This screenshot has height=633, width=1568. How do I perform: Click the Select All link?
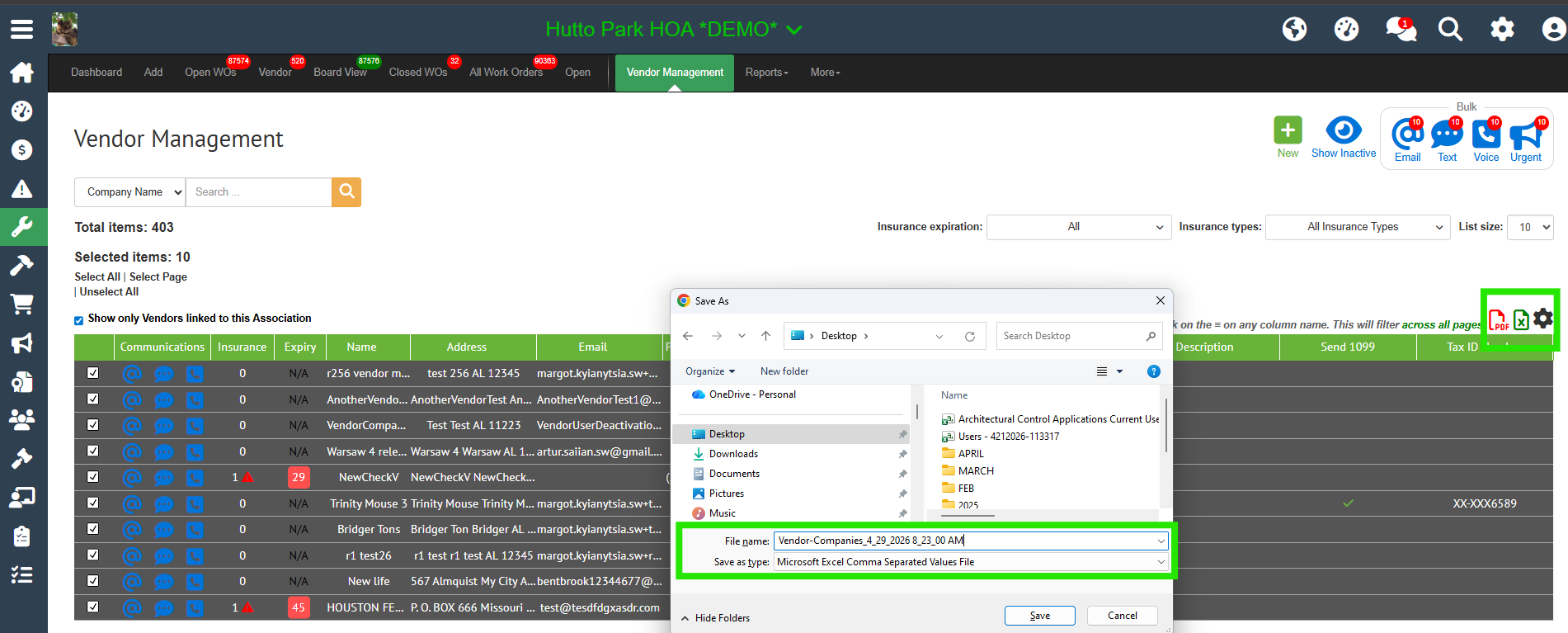click(97, 277)
